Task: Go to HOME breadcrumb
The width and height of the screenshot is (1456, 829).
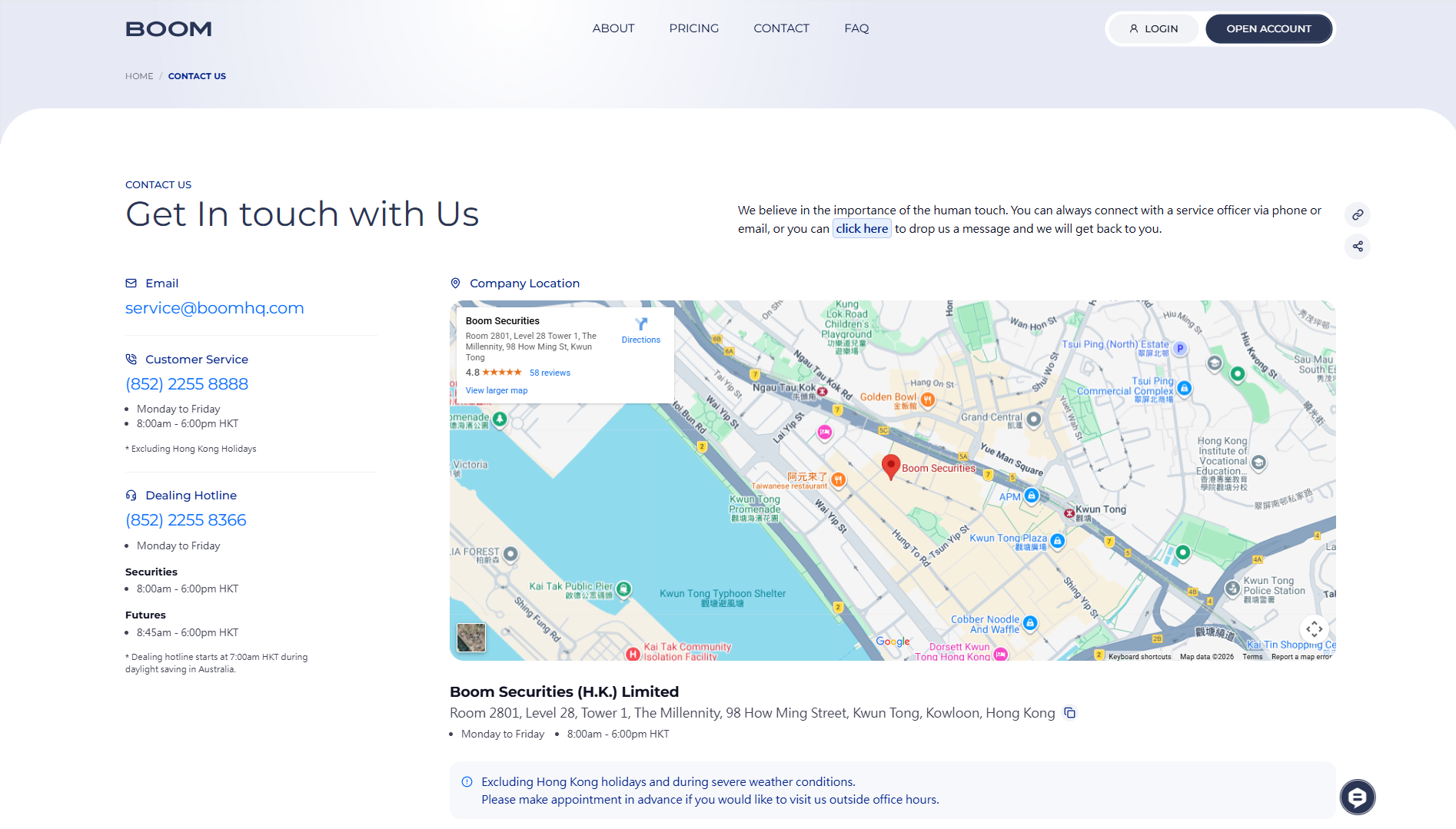Action: [x=139, y=76]
